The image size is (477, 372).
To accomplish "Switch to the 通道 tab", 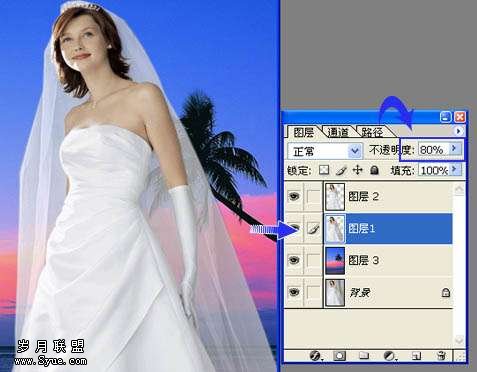I will click(x=338, y=132).
